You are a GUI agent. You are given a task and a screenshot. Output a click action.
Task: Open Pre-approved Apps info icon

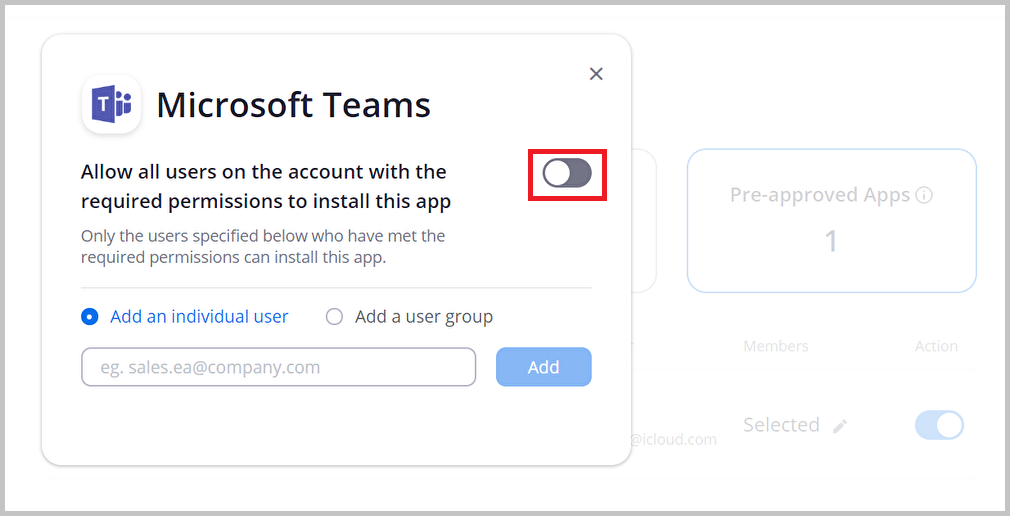924,195
